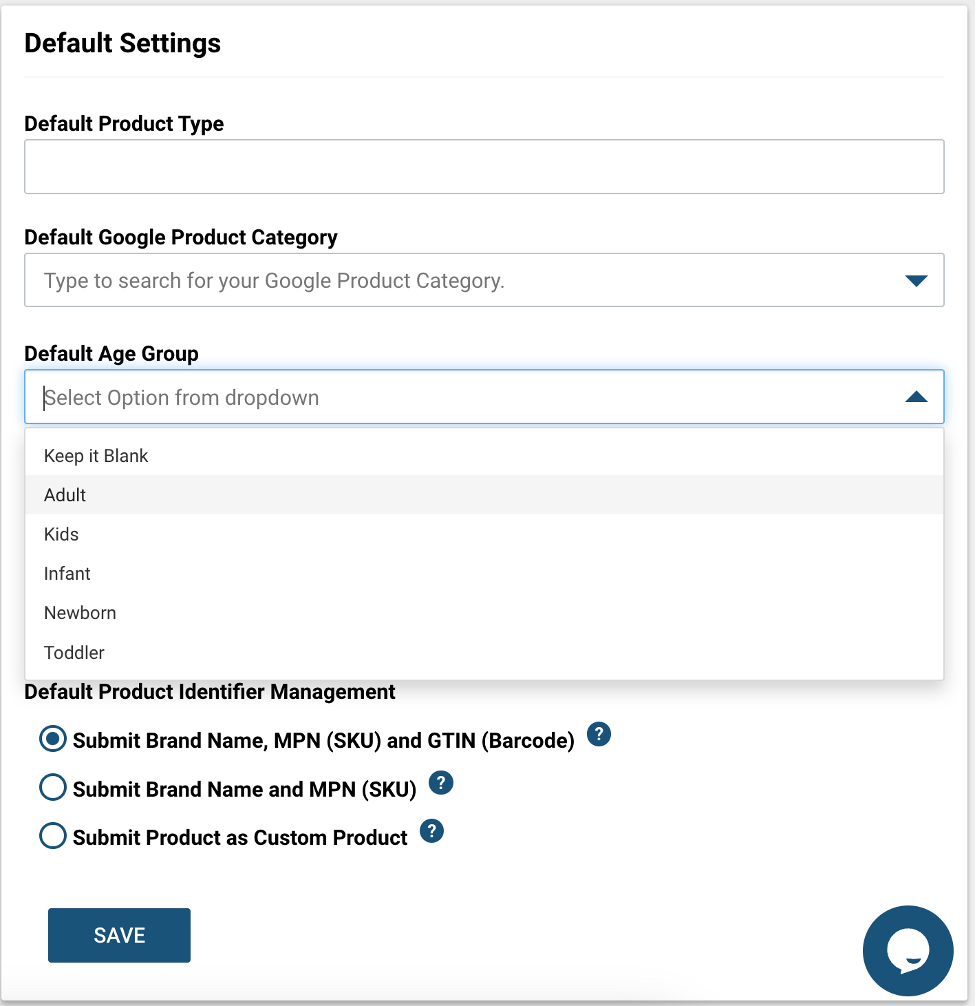Image resolution: width=977 pixels, height=1006 pixels.
Task: Click the Google Product Category search box
Action: coord(484,280)
